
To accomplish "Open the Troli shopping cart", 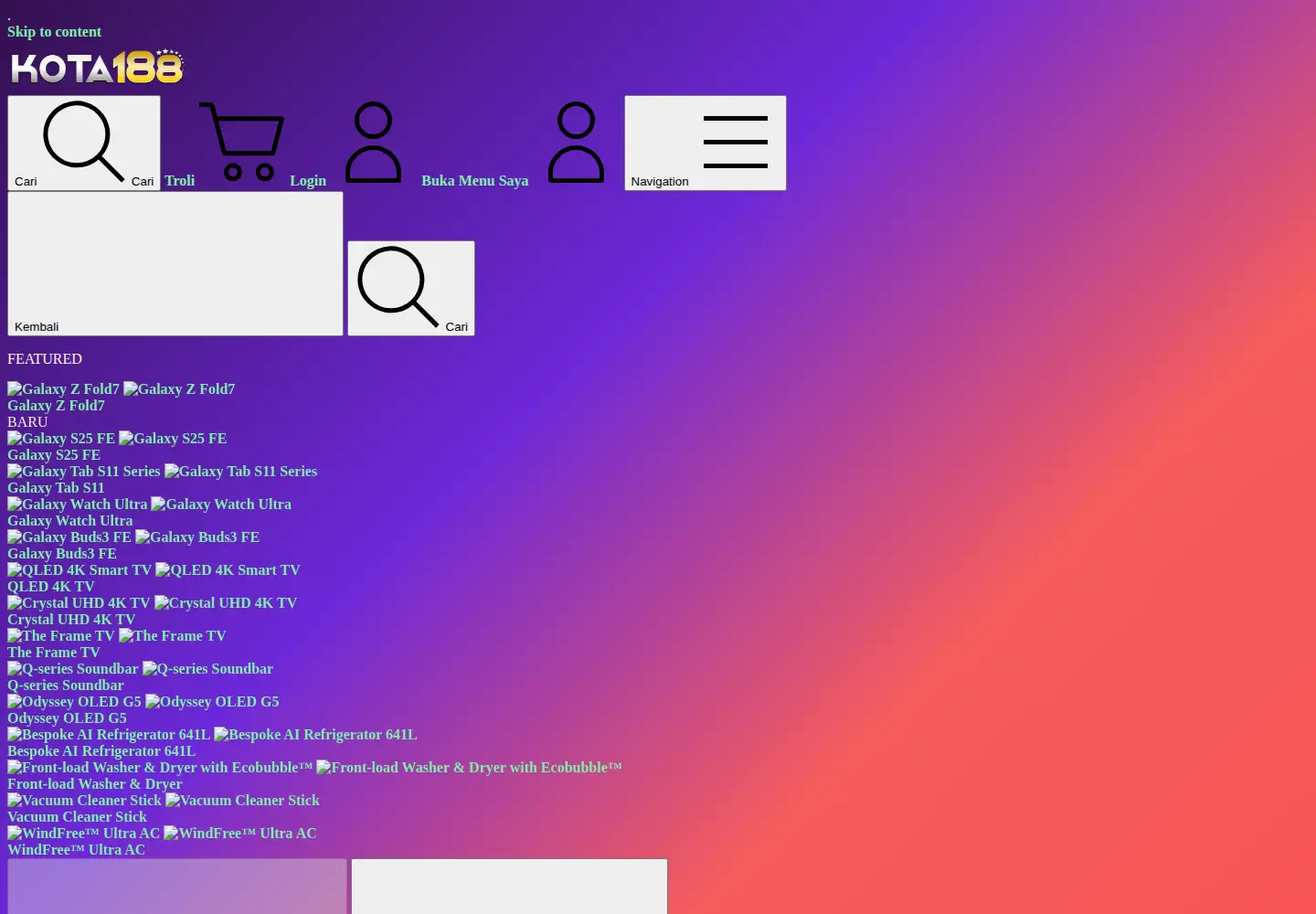I will click(225, 143).
